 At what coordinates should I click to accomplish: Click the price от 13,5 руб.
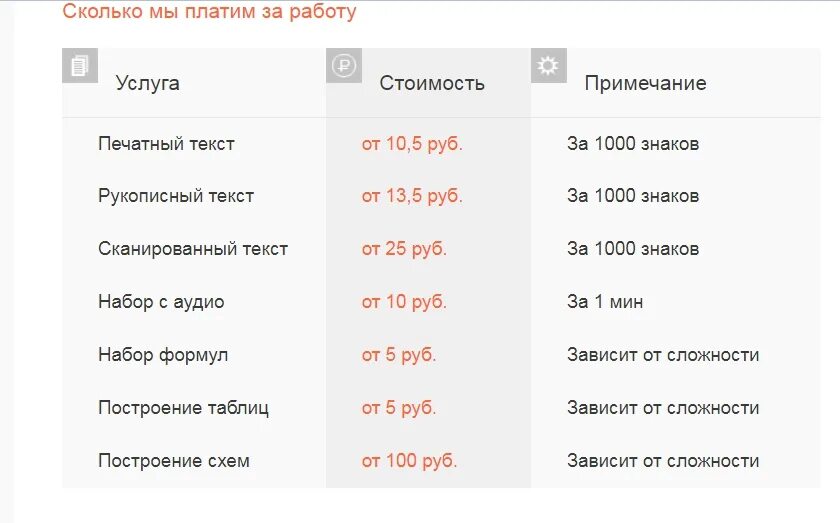click(412, 196)
